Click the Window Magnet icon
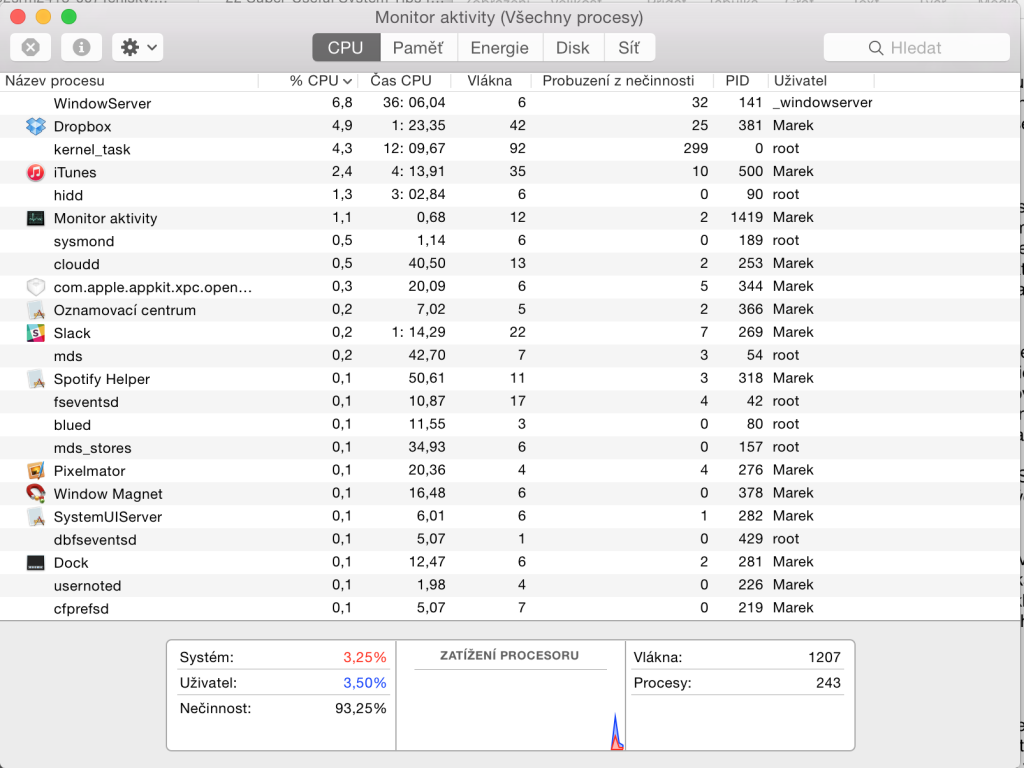This screenshot has height=768, width=1024. pos(35,493)
